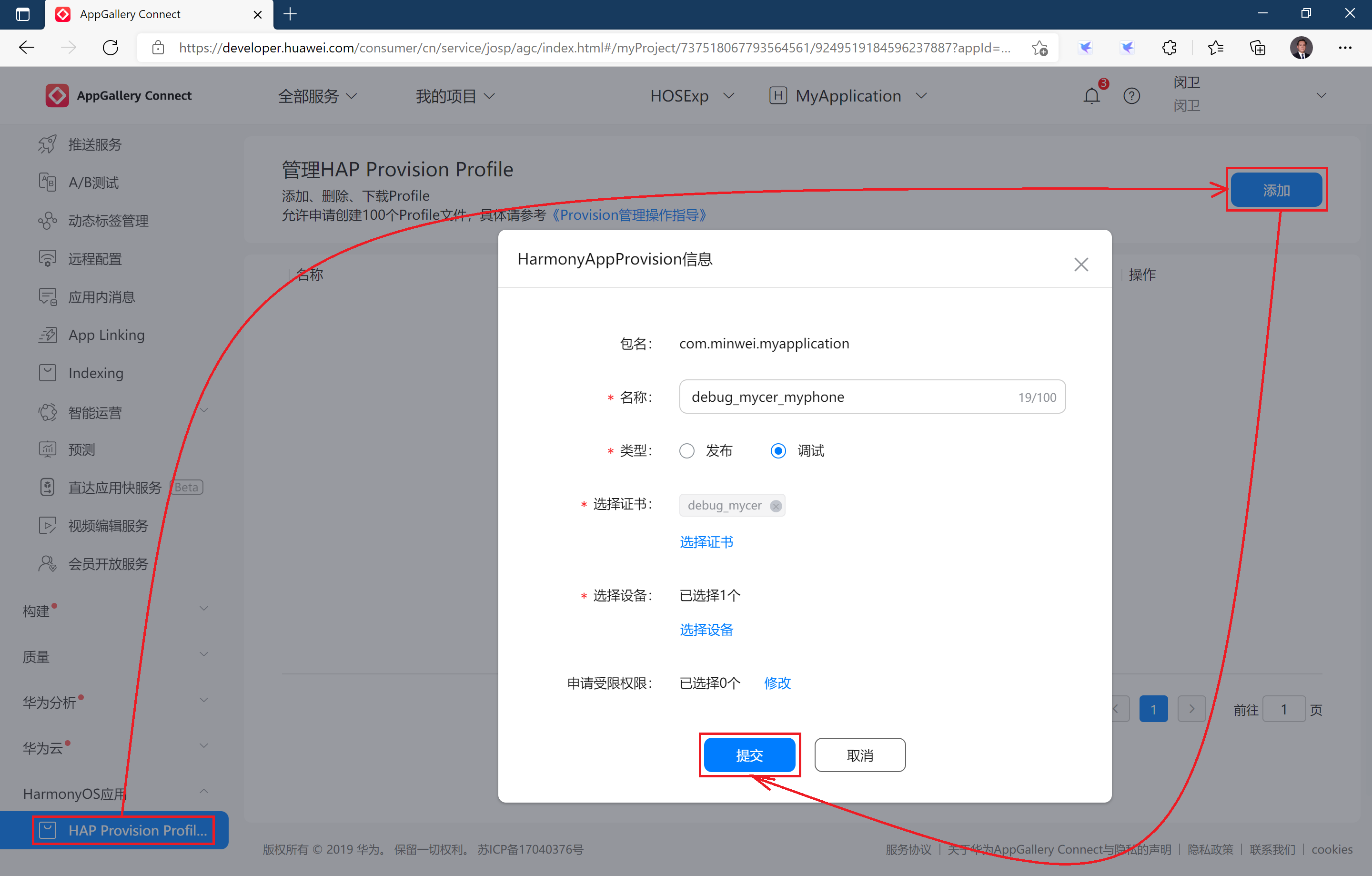1372x876 pixels.
Task: Click the A/B testing sidebar icon
Action: pyautogui.click(x=47, y=183)
